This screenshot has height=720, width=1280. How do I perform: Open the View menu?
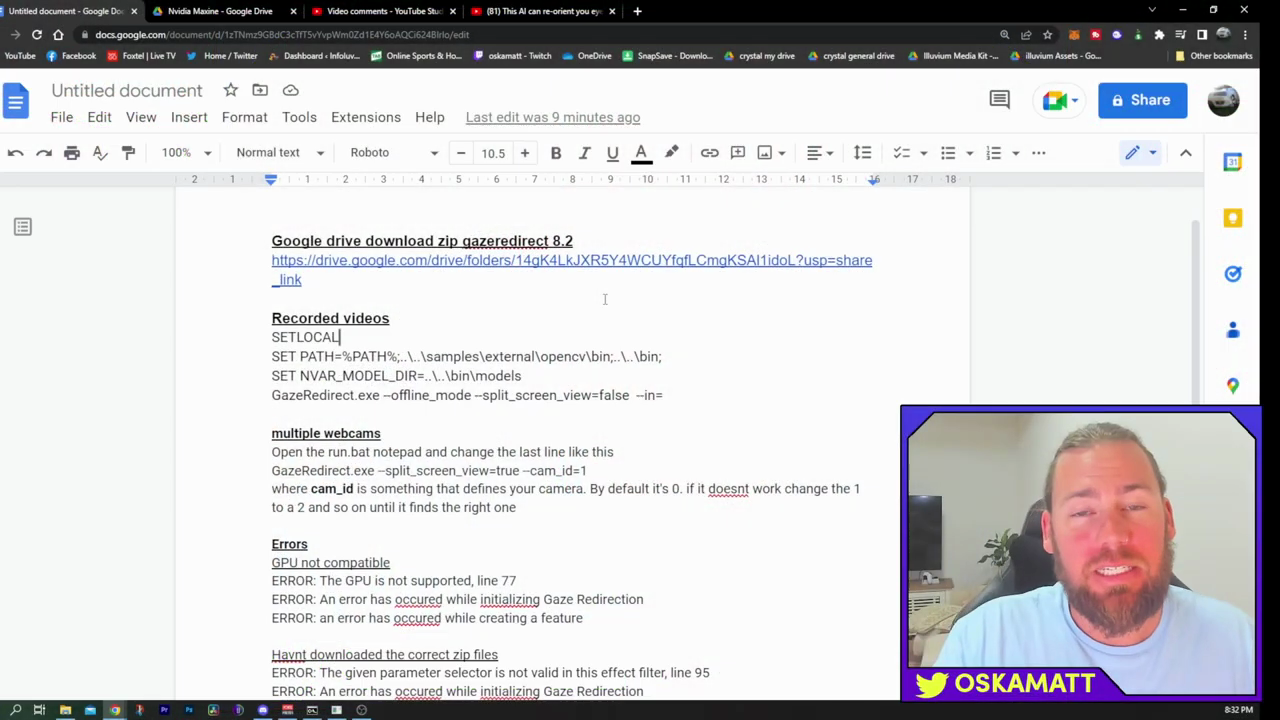tap(141, 117)
